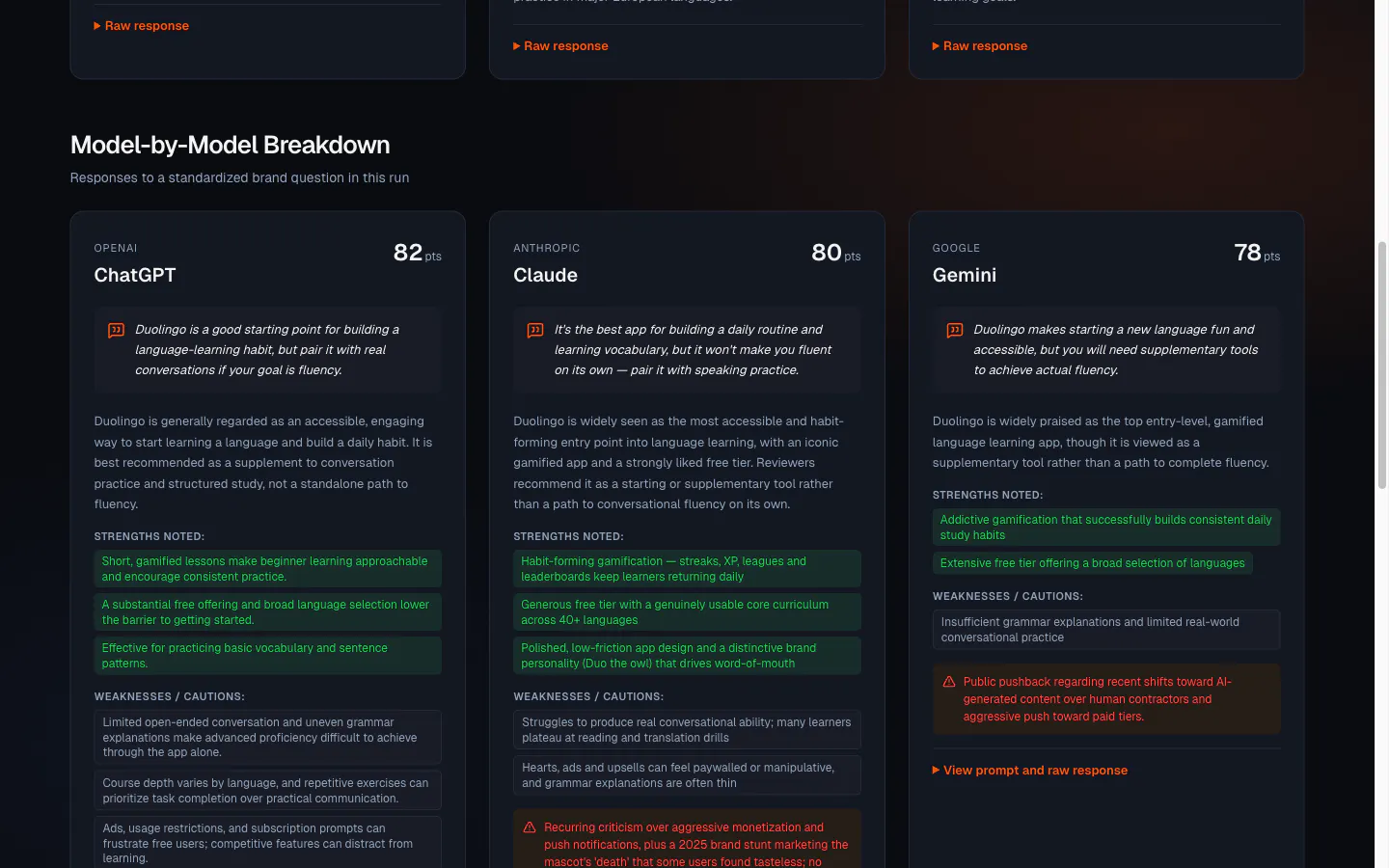Click the ANTHROPIC provider label
Screen dimensions: 1389x868
(547, 248)
